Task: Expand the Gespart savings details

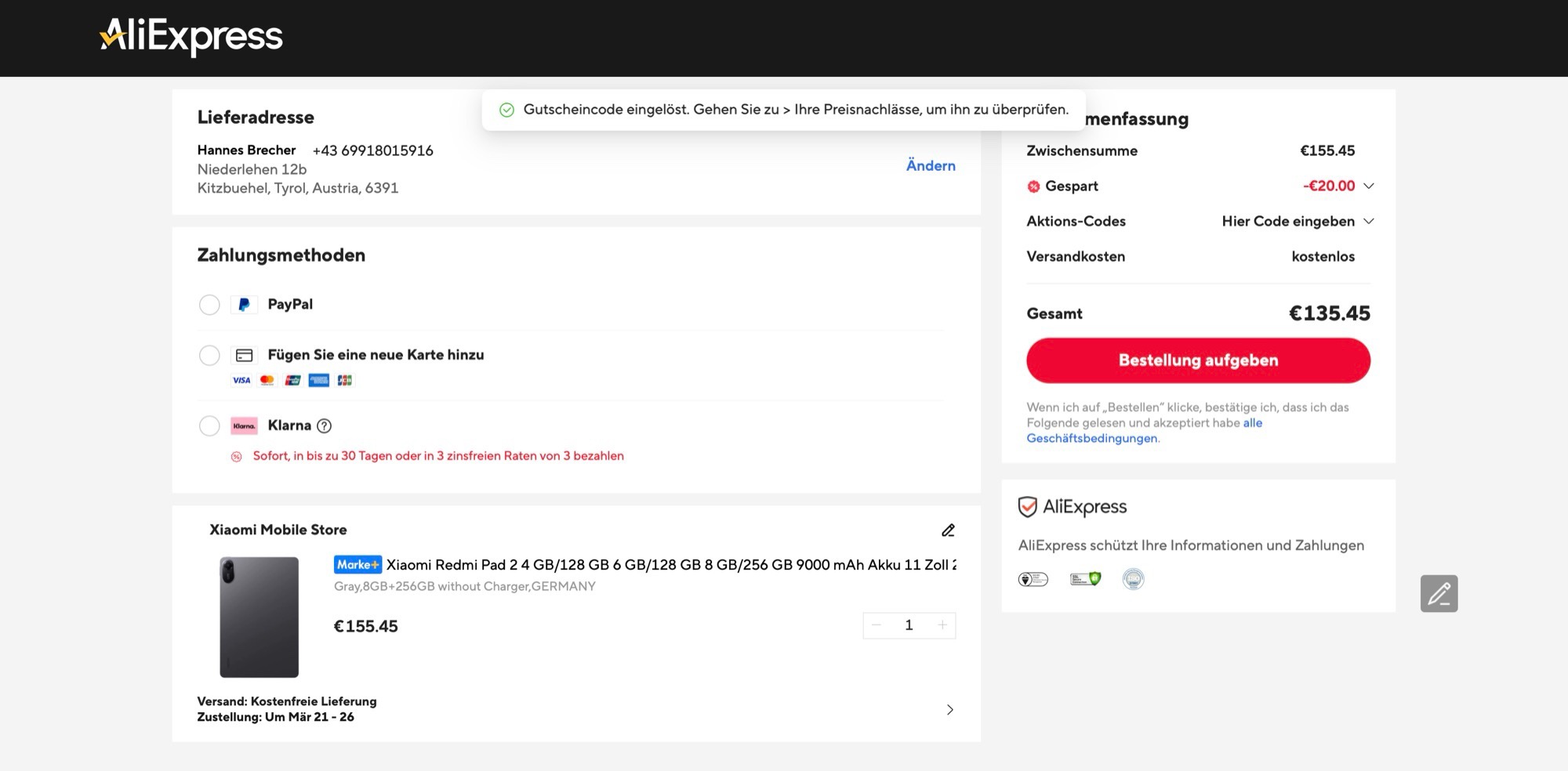Action: coord(1369,186)
